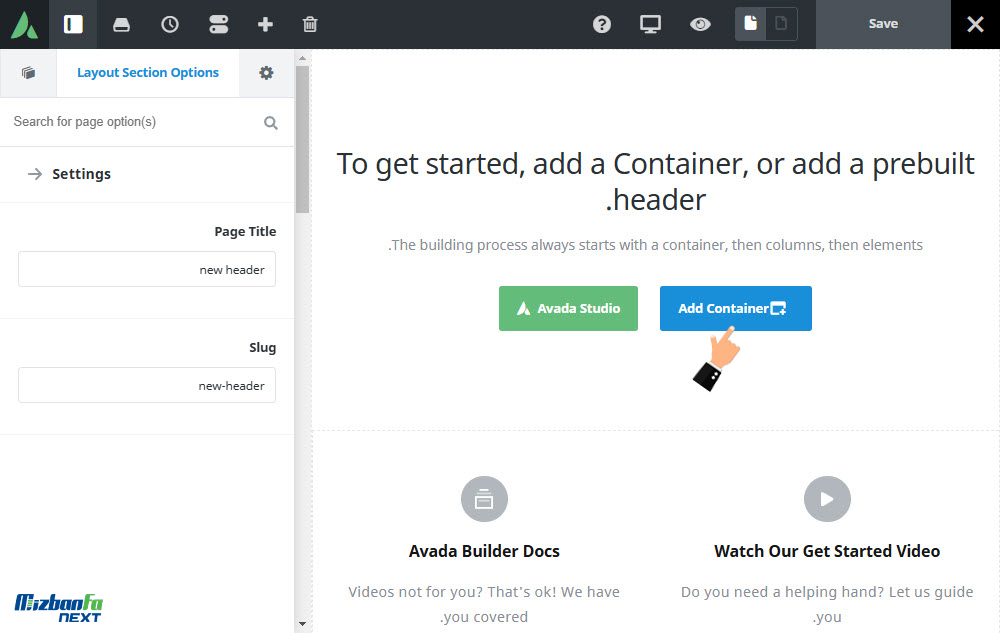The width and height of the screenshot is (1000, 633).
Task: Click the sidebar scrollbar up arrow
Action: 302,58
